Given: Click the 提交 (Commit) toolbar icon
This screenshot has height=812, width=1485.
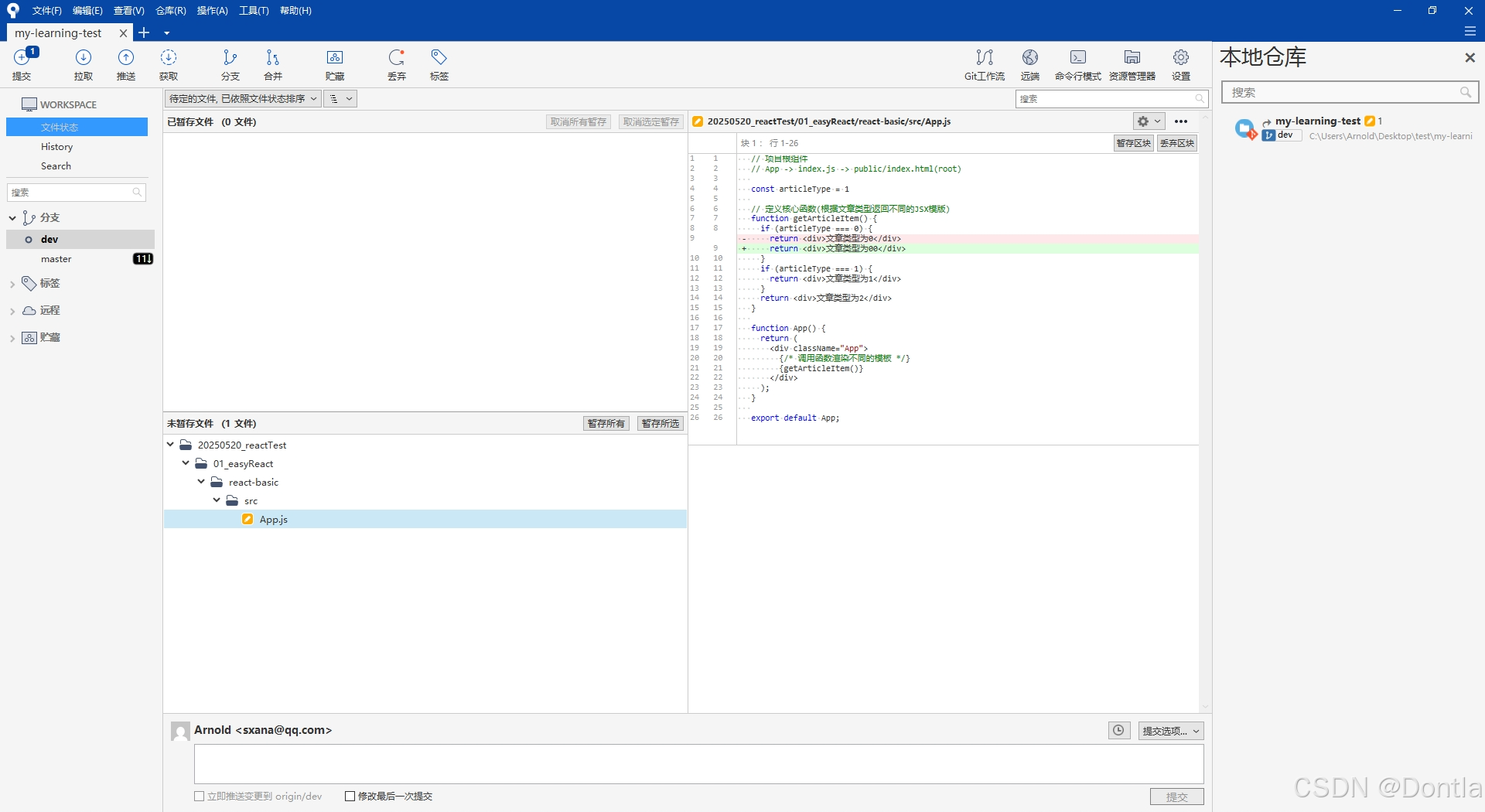Looking at the screenshot, I should pyautogui.click(x=22, y=65).
